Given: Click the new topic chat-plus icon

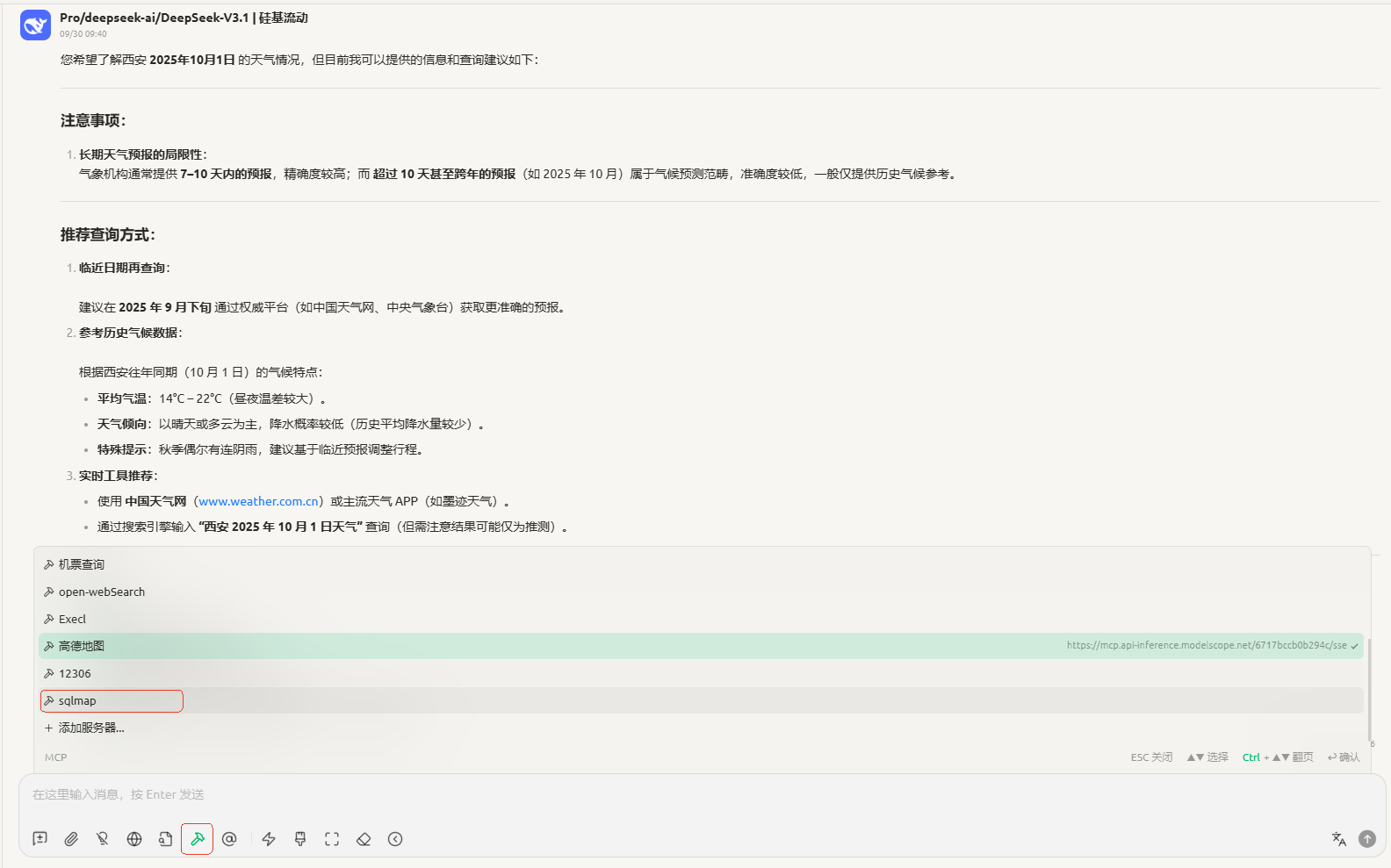Looking at the screenshot, I should point(40,839).
